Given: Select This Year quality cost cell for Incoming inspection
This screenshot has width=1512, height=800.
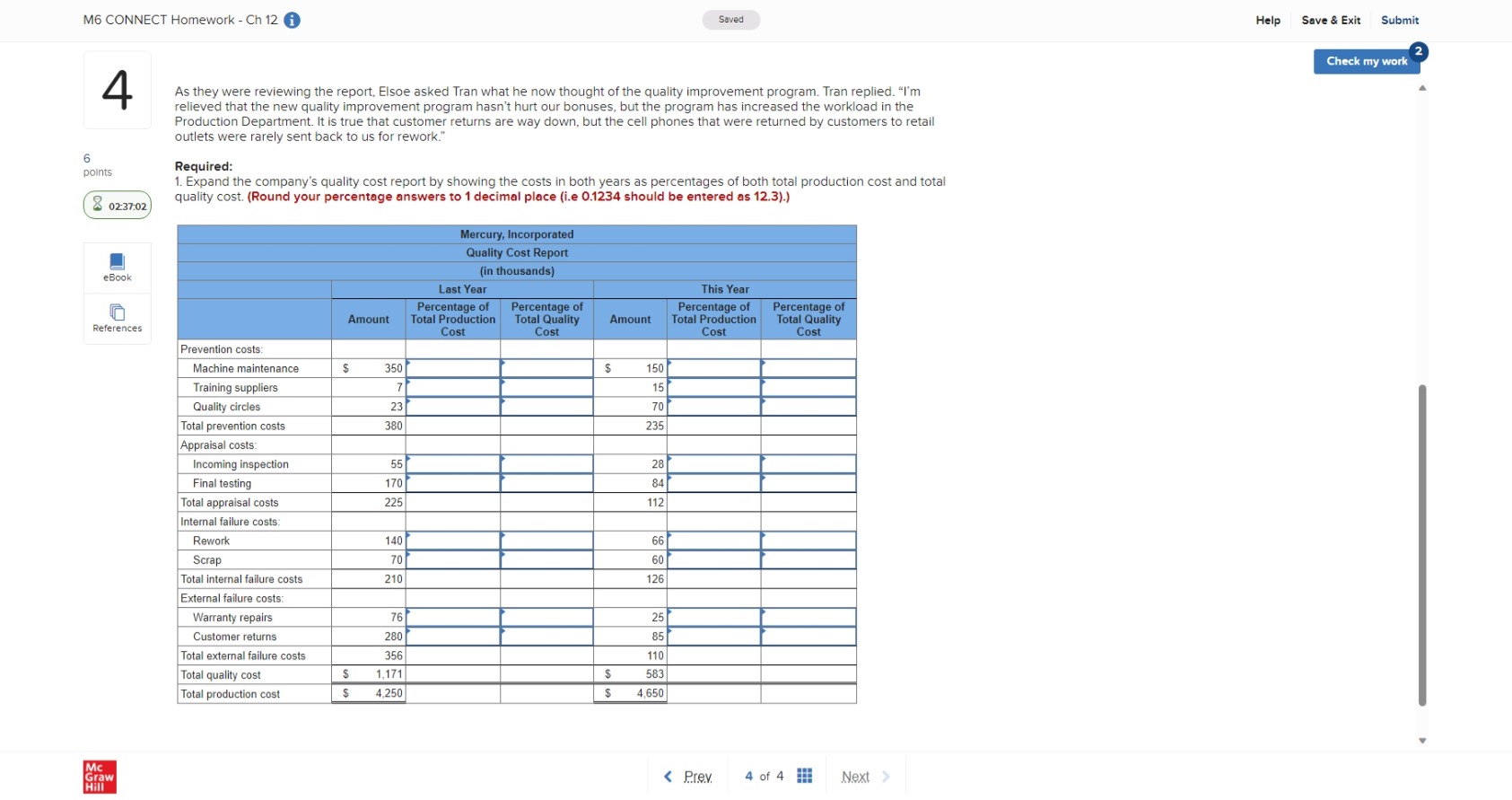Looking at the screenshot, I should 808,464.
